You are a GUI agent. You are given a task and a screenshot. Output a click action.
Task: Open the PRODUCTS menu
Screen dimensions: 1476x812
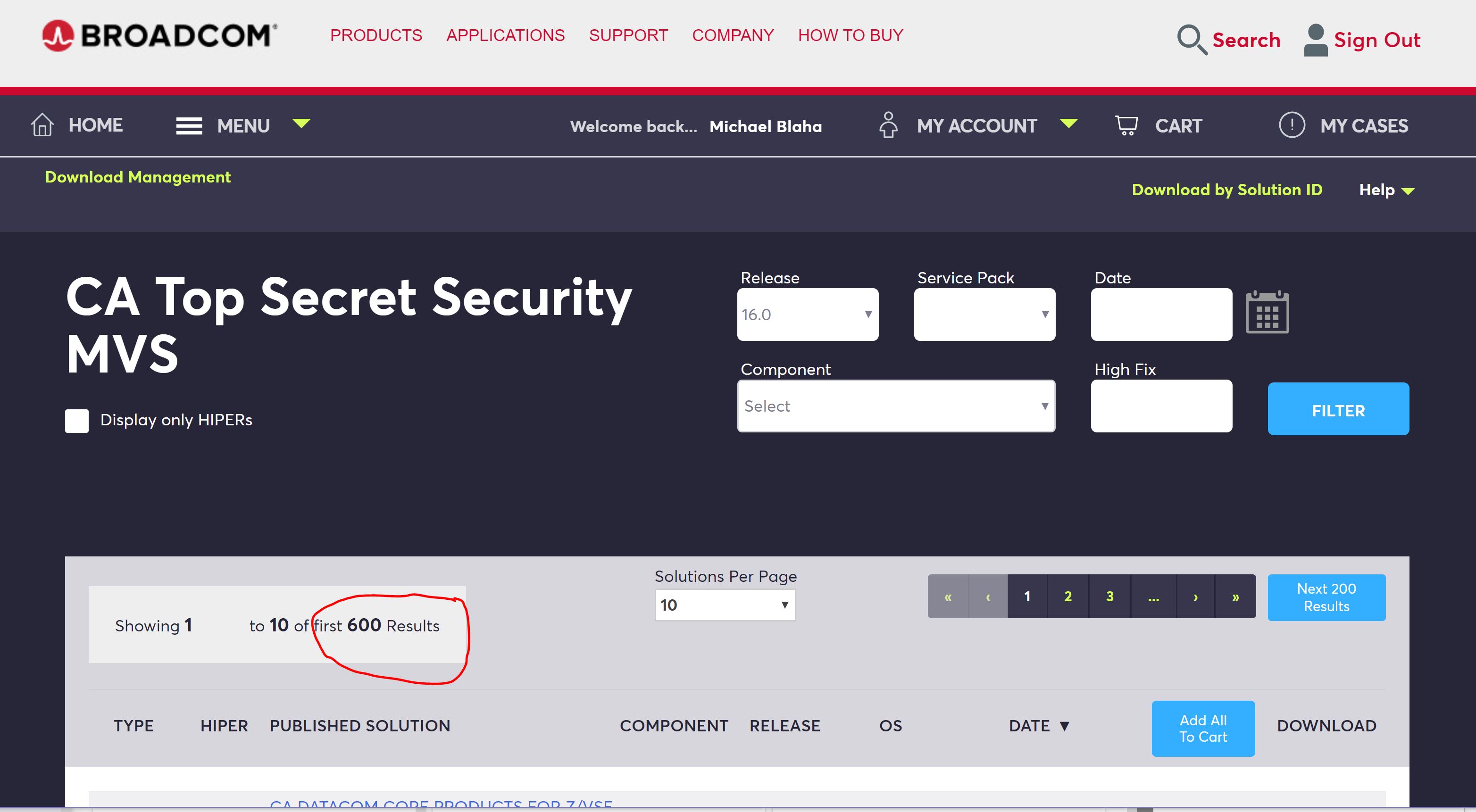[x=376, y=35]
